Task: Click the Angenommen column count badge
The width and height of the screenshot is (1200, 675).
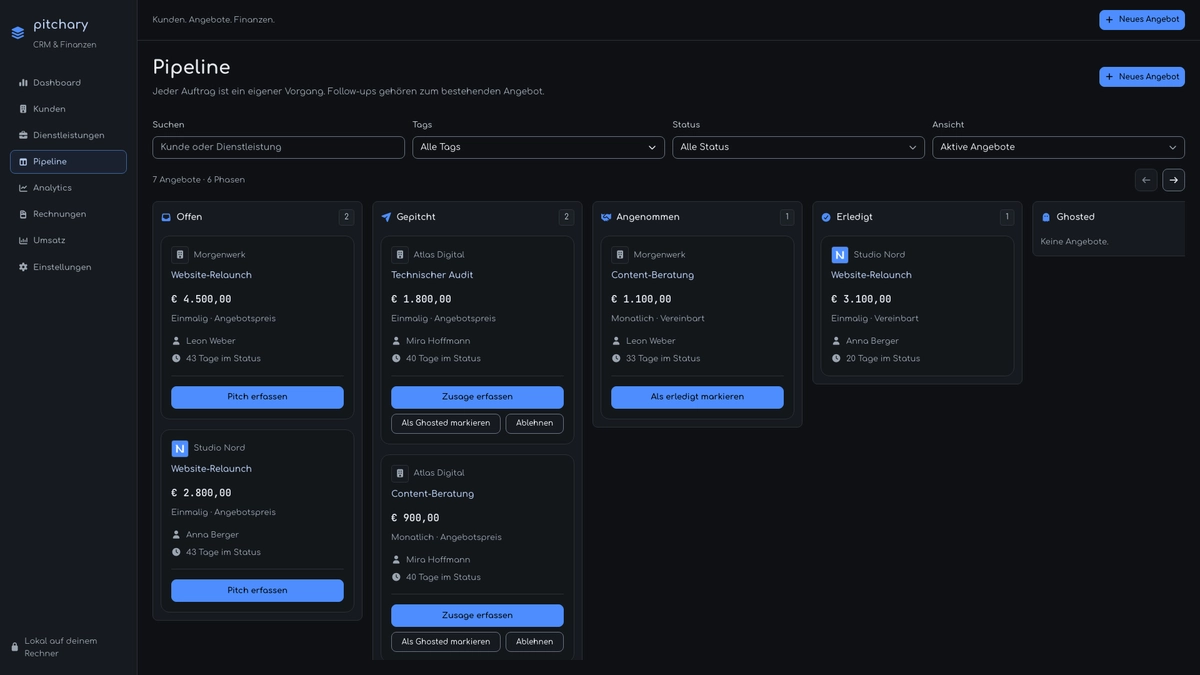Action: tap(787, 217)
